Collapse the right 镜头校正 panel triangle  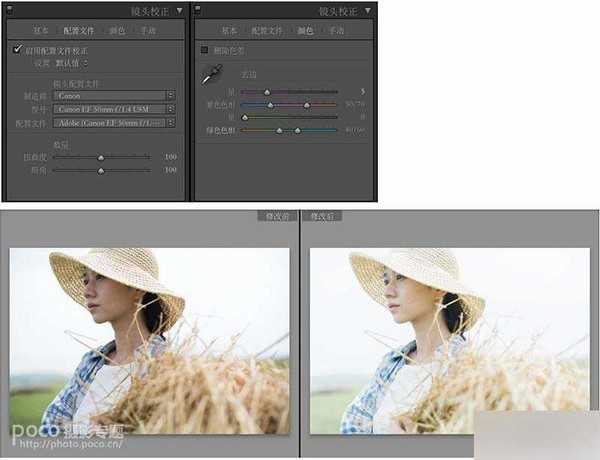click(x=368, y=11)
